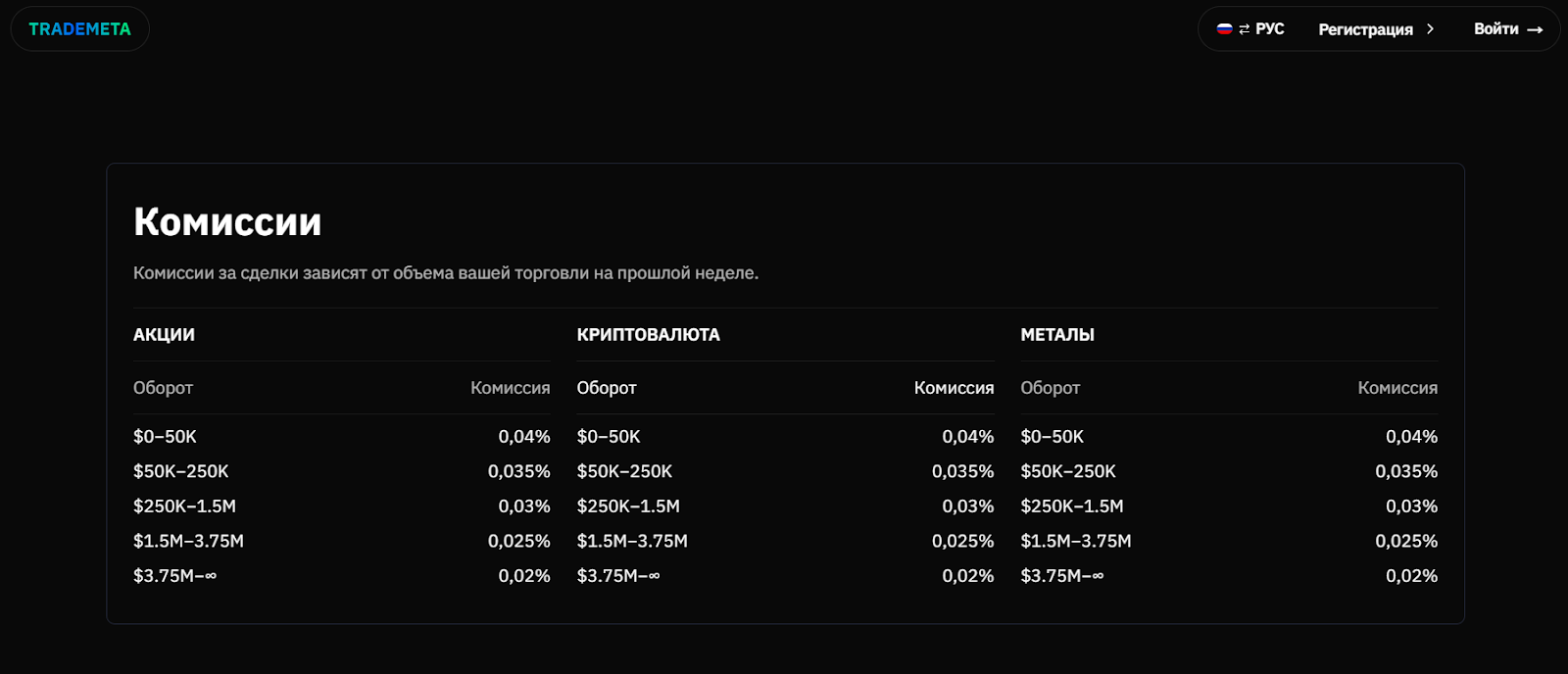This screenshot has width=1568, height=674.
Task: Click the commission description sentence below Комиссии
Action: click(x=446, y=273)
